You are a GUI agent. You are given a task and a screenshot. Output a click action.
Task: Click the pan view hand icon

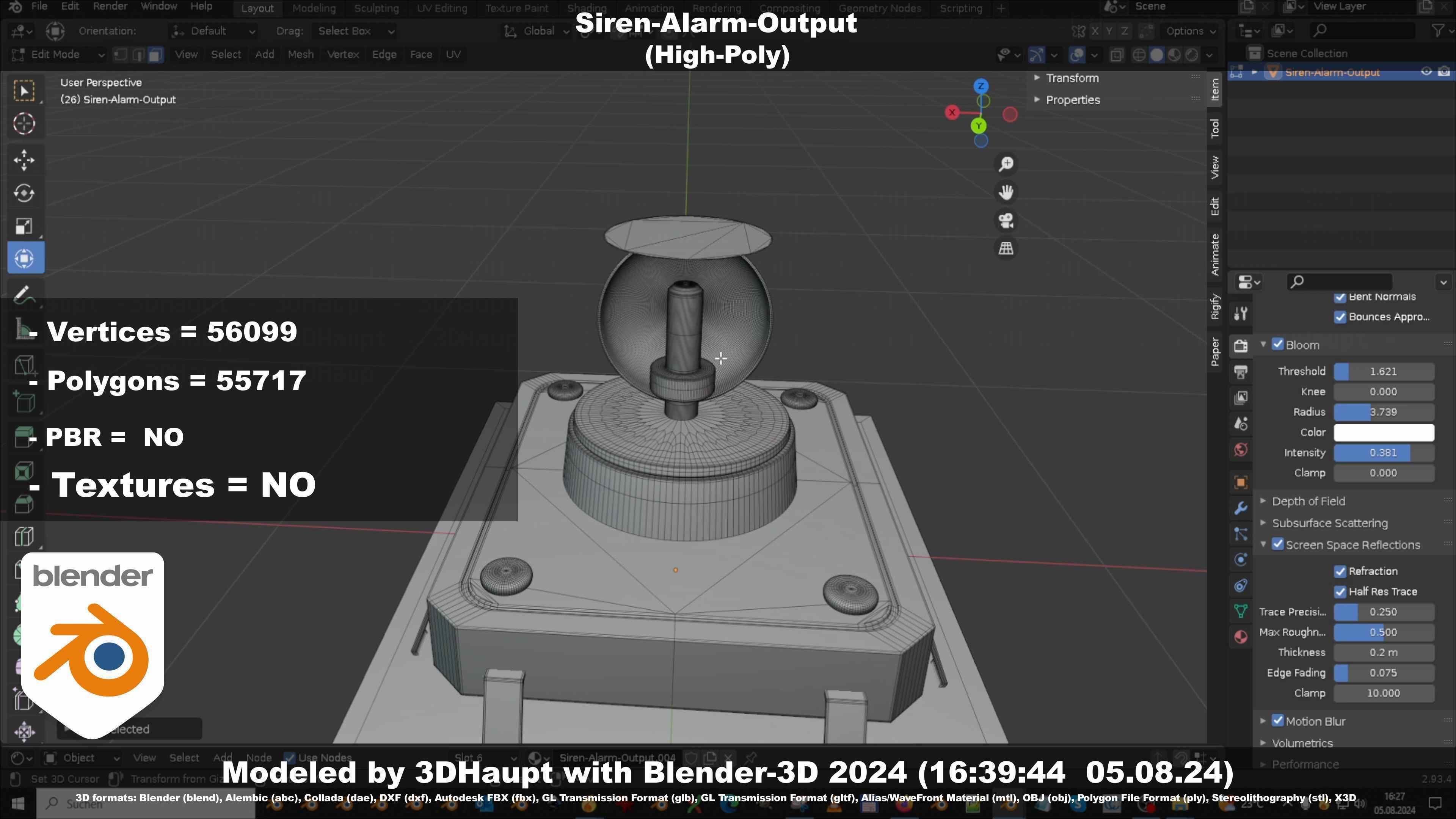1006,192
